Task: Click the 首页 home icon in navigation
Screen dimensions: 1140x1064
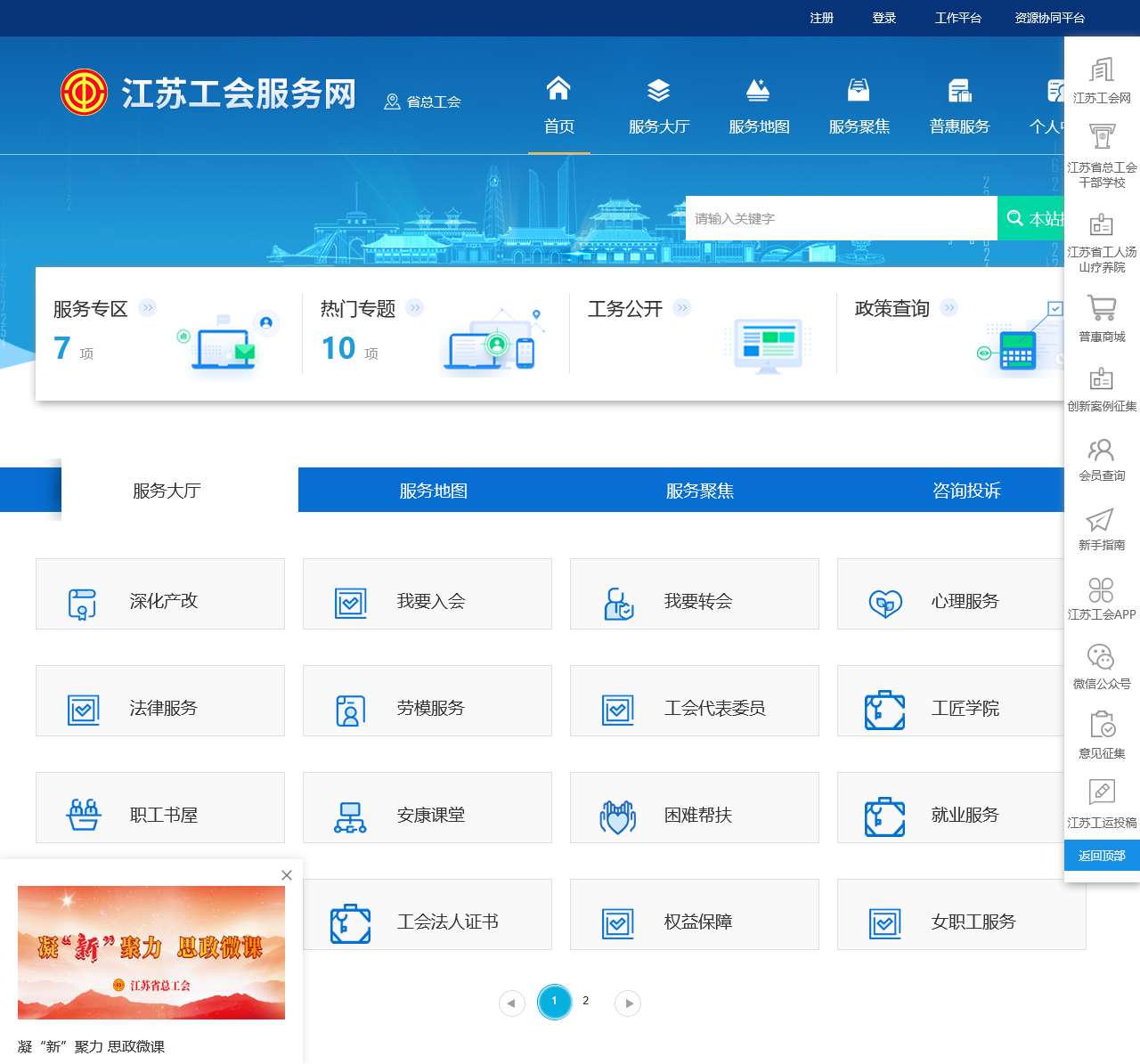Action: [x=558, y=89]
